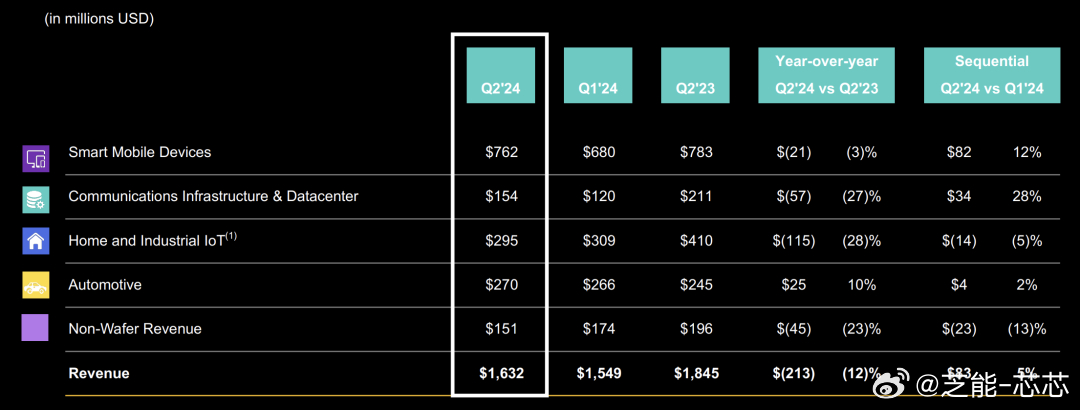Click the $1,845 Q2'23 revenue total

pos(696,373)
